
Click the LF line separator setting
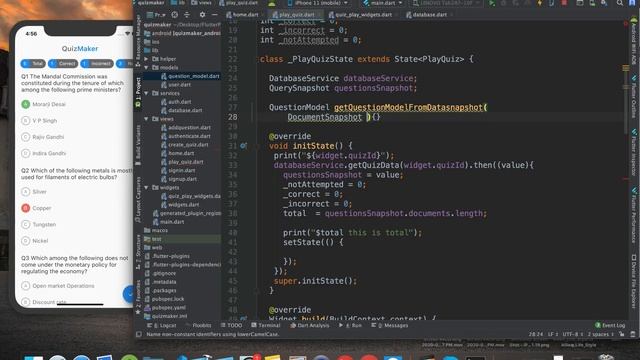[x=553, y=334]
